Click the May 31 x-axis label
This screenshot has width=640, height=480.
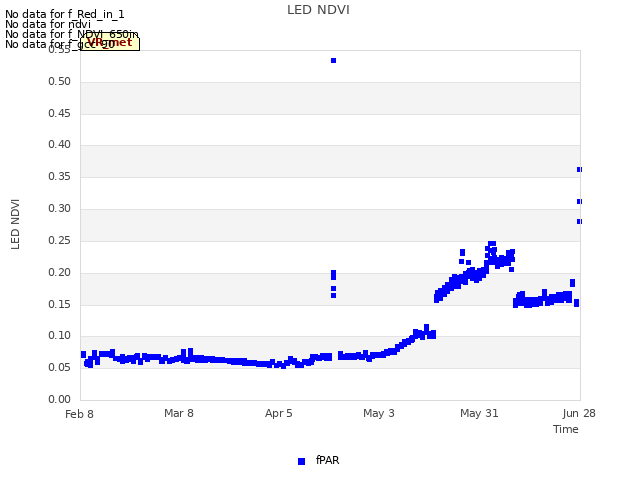coord(479,413)
